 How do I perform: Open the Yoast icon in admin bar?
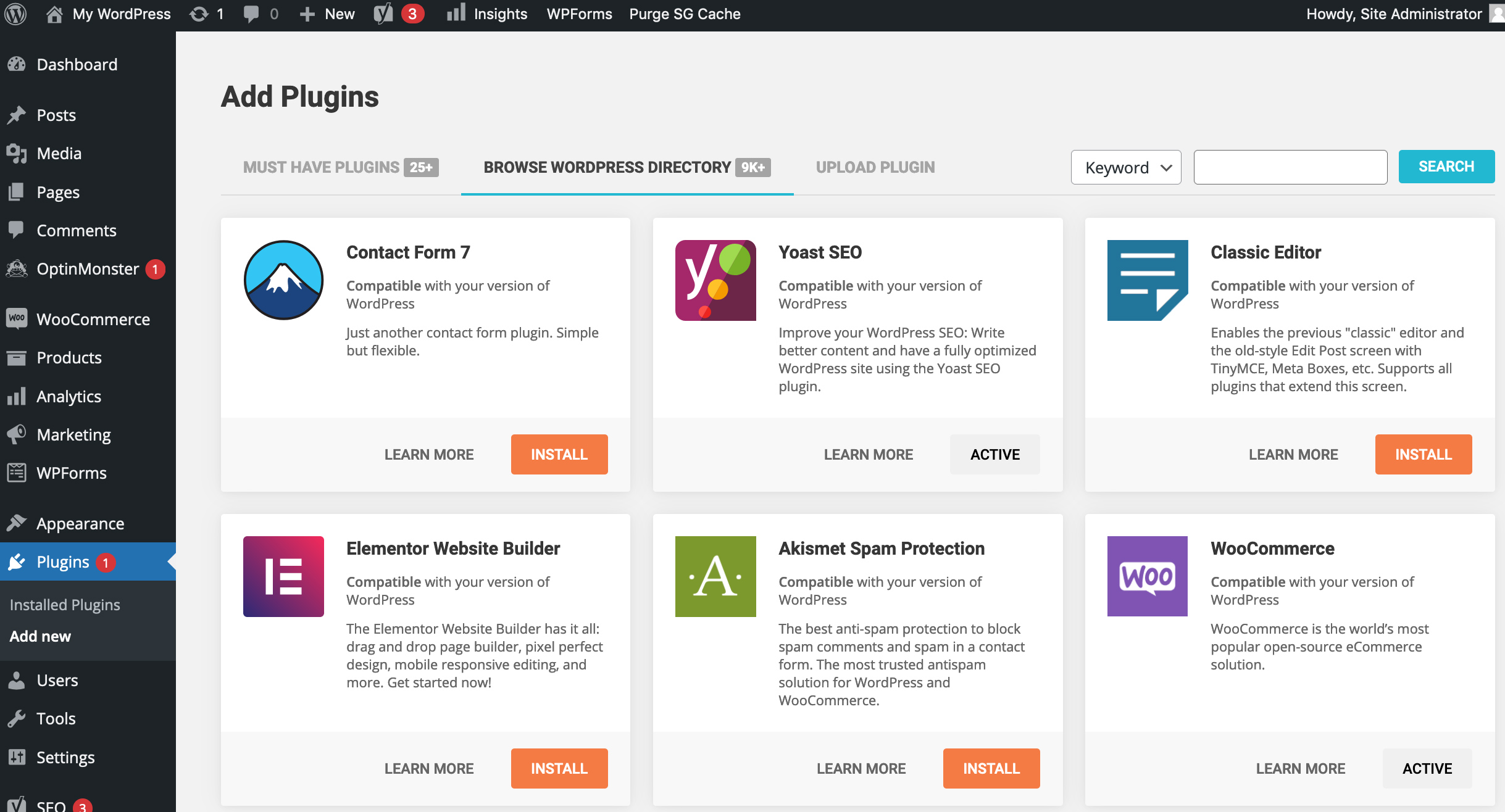[x=383, y=14]
